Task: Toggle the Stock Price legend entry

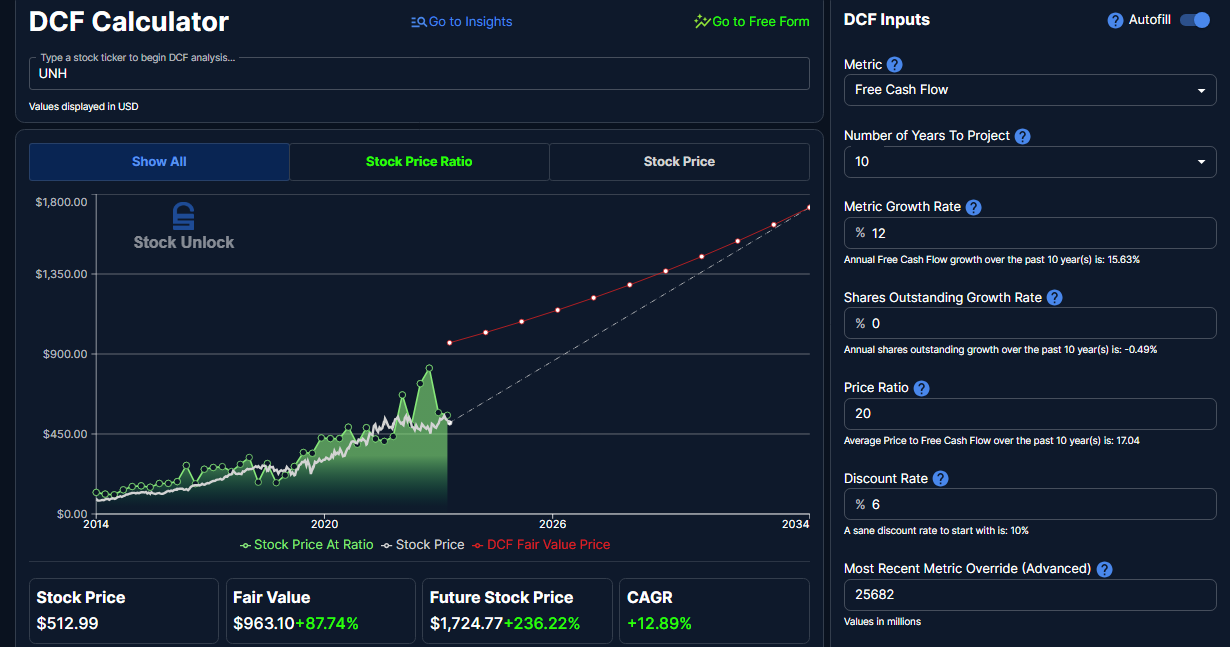Action: pyautogui.click(x=423, y=545)
